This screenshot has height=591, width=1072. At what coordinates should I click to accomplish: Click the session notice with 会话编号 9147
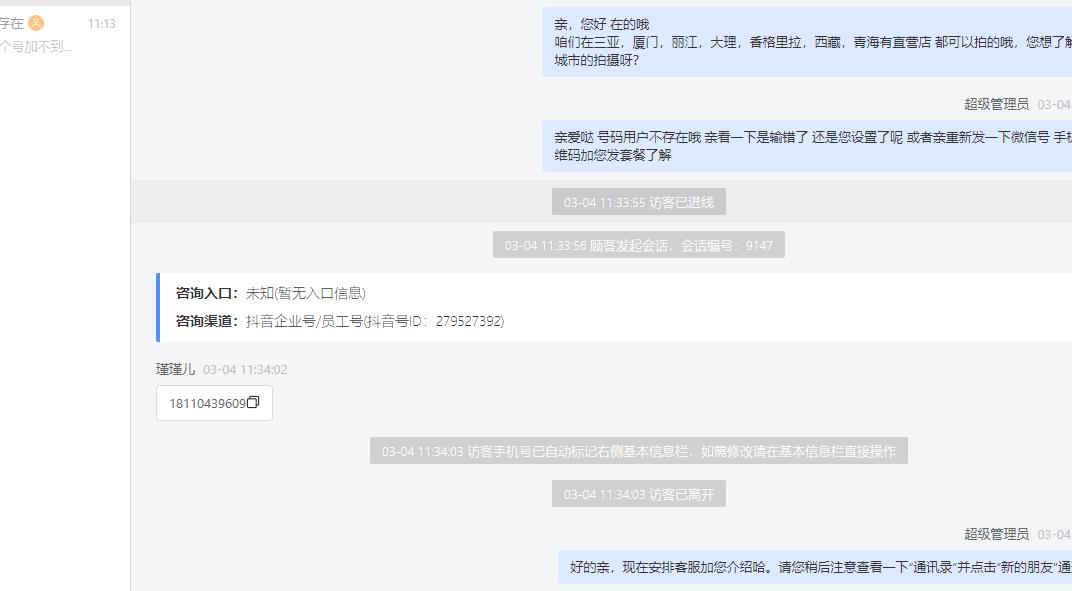[x=639, y=245]
